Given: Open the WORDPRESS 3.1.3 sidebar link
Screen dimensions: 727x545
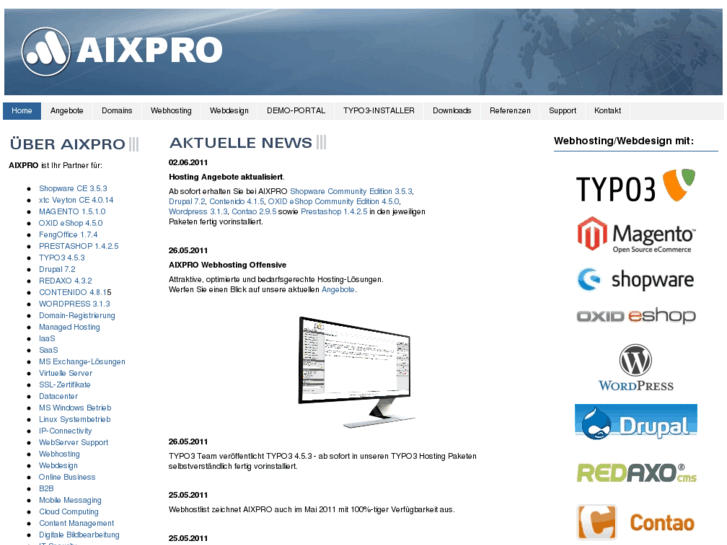Looking at the screenshot, I should [x=75, y=304].
